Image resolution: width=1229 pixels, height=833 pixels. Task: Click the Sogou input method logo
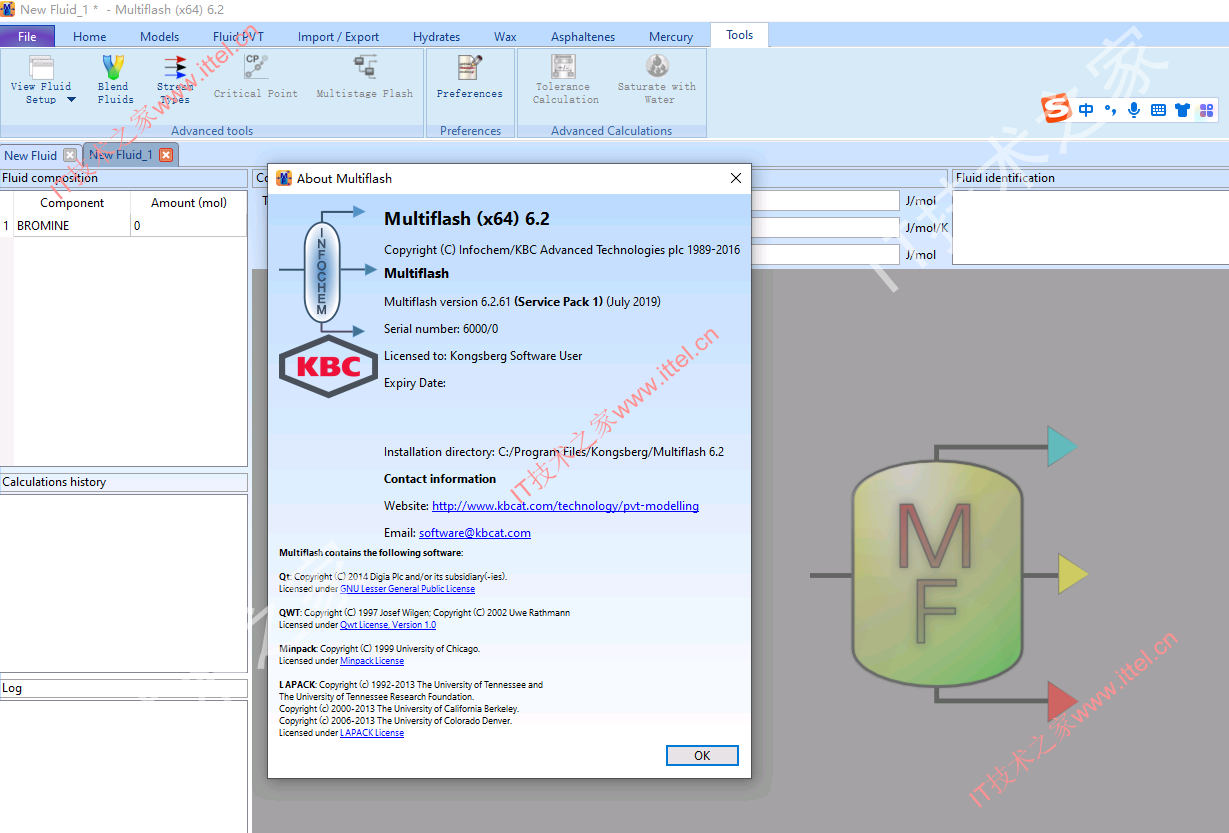click(1057, 109)
